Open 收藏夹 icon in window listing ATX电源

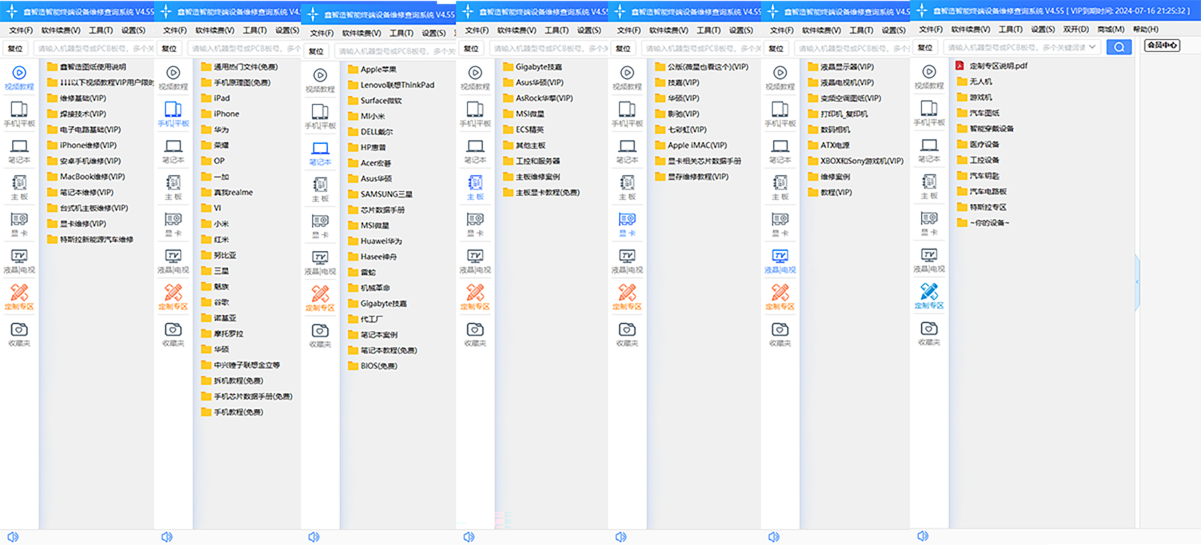click(x=781, y=330)
